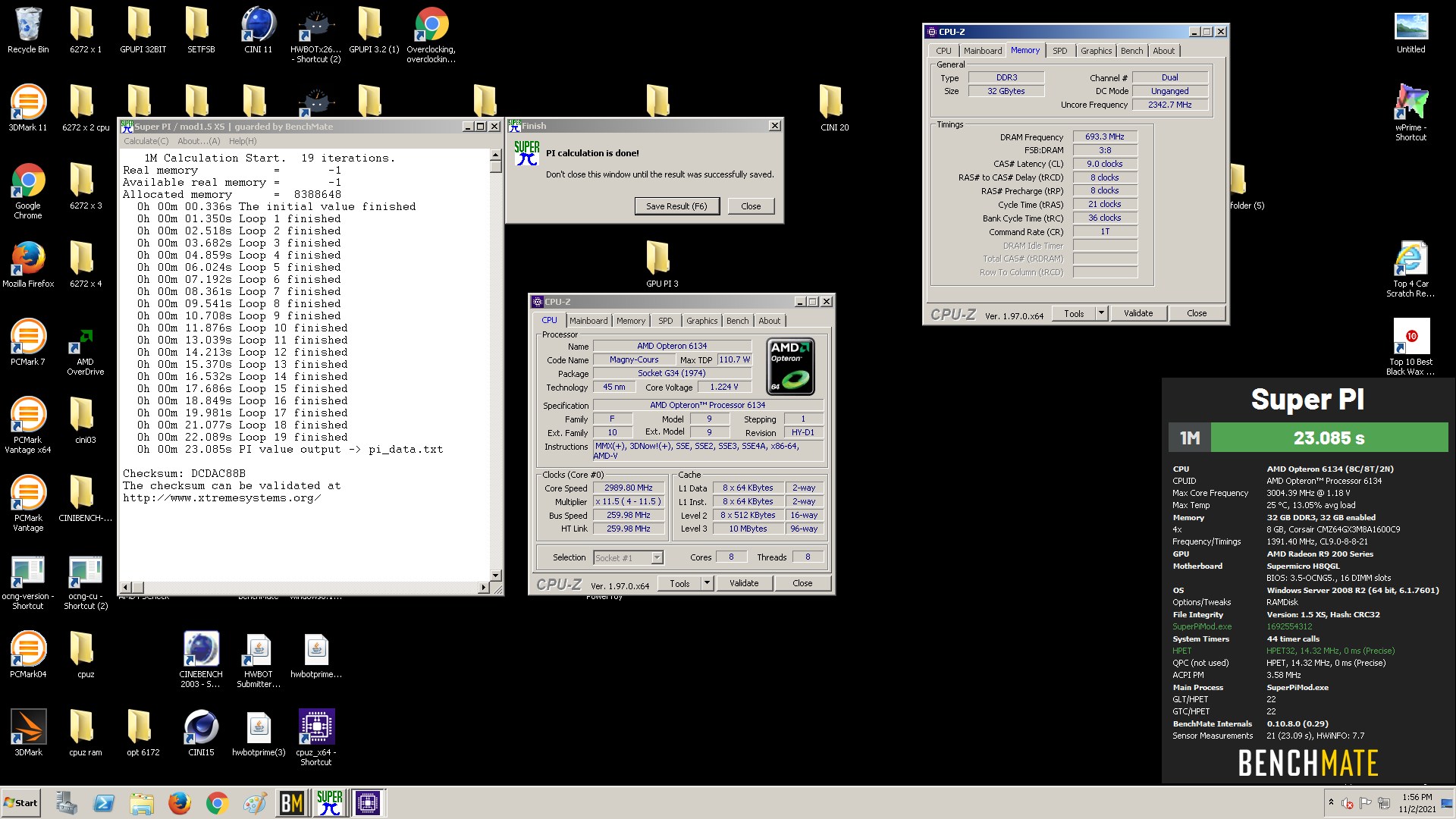
Task: Open the PCMark04 desktop shortcut
Action: (x=28, y=655)
